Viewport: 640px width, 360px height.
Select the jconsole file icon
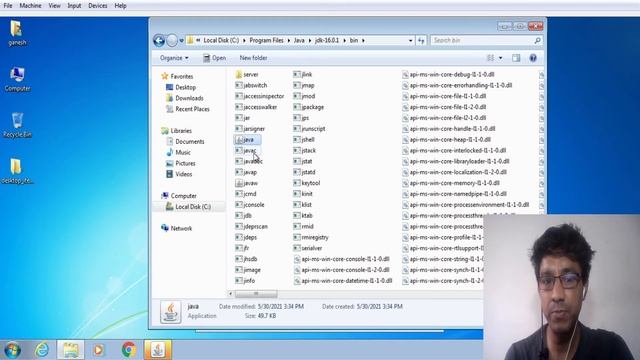pyautogui.click(x=239, y=205)
